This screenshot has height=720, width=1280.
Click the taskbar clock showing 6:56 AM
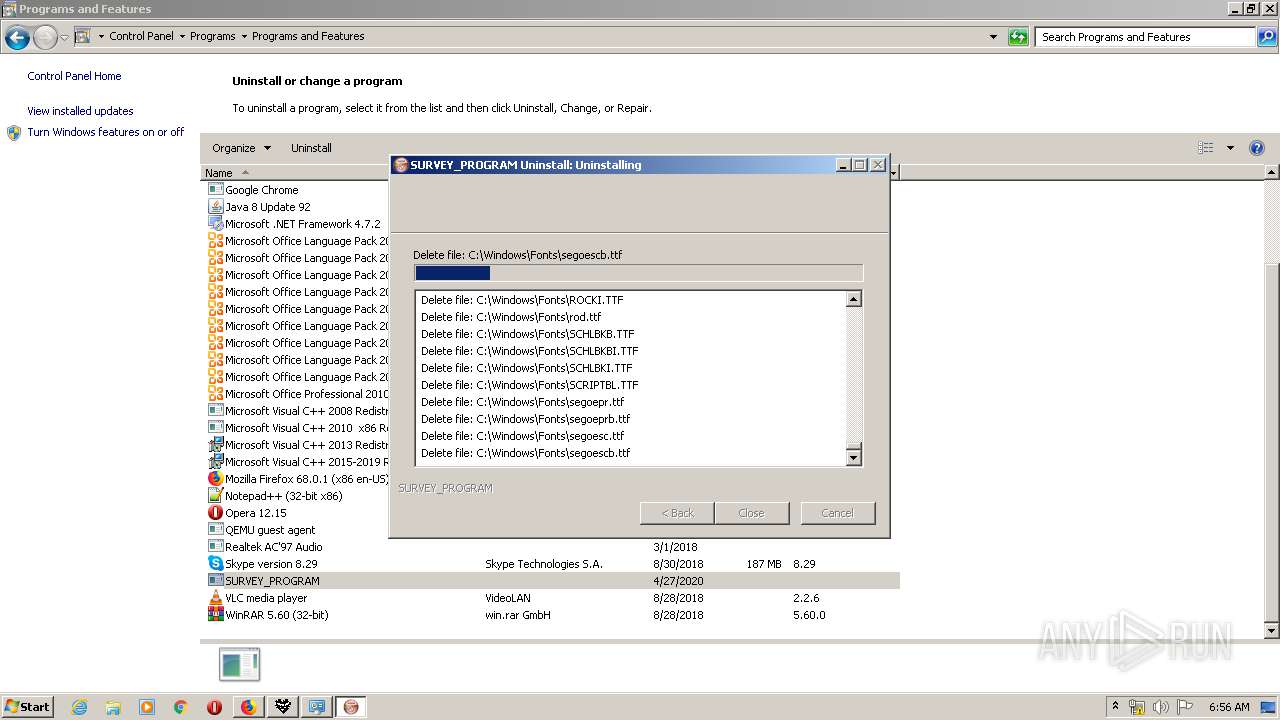[x=1229, y=707]
